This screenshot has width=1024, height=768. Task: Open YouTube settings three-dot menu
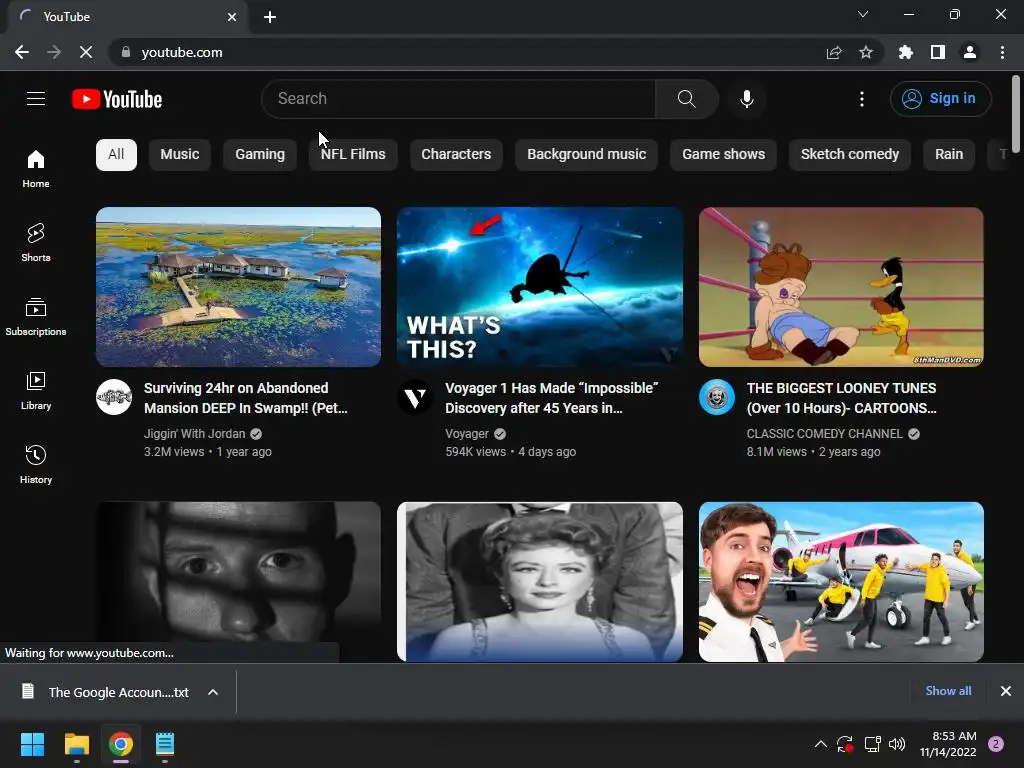(x=861, y=99)
